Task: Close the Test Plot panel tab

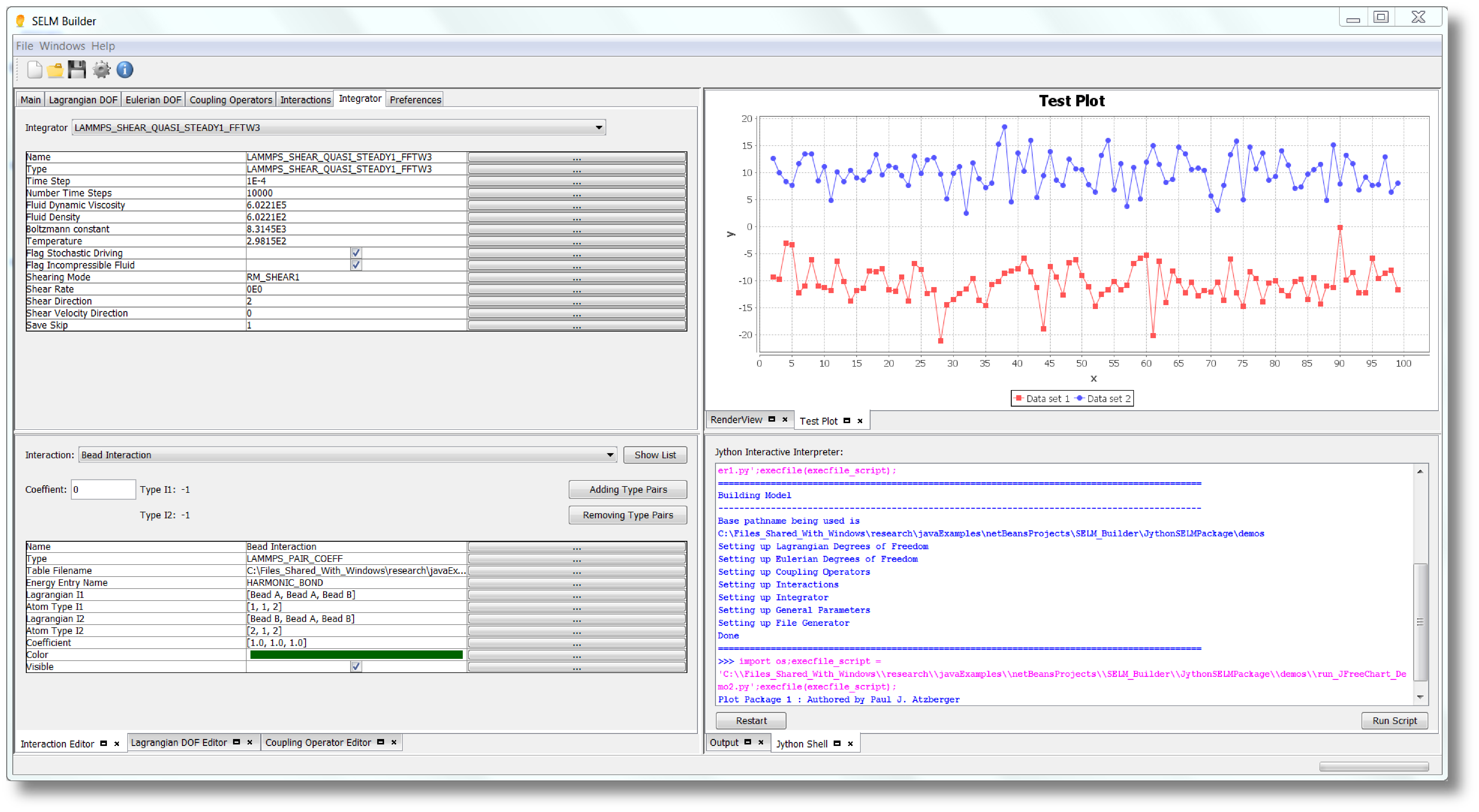Action: pos(860,421)
